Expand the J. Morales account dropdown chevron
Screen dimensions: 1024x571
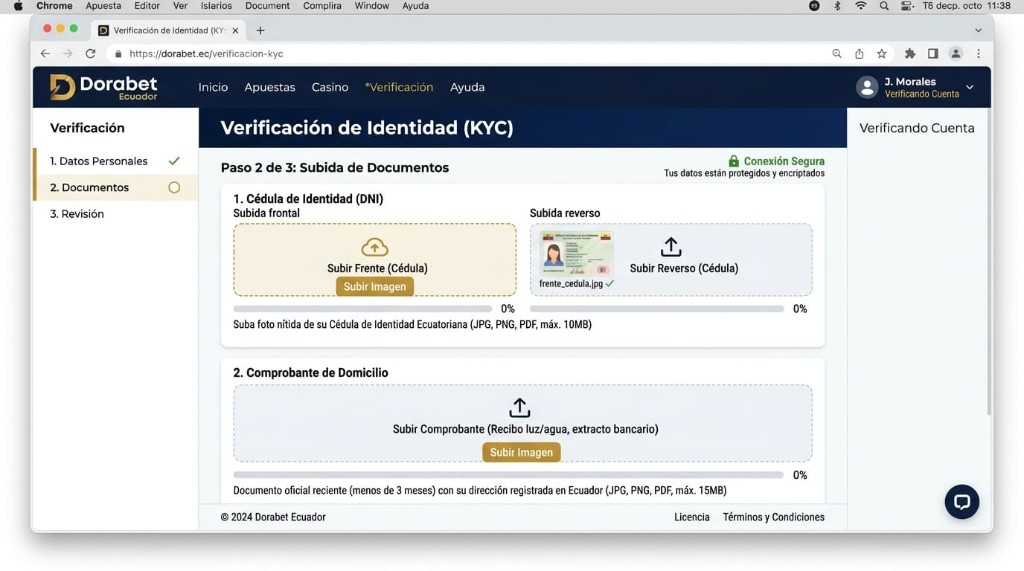click(x=970, y=87)
